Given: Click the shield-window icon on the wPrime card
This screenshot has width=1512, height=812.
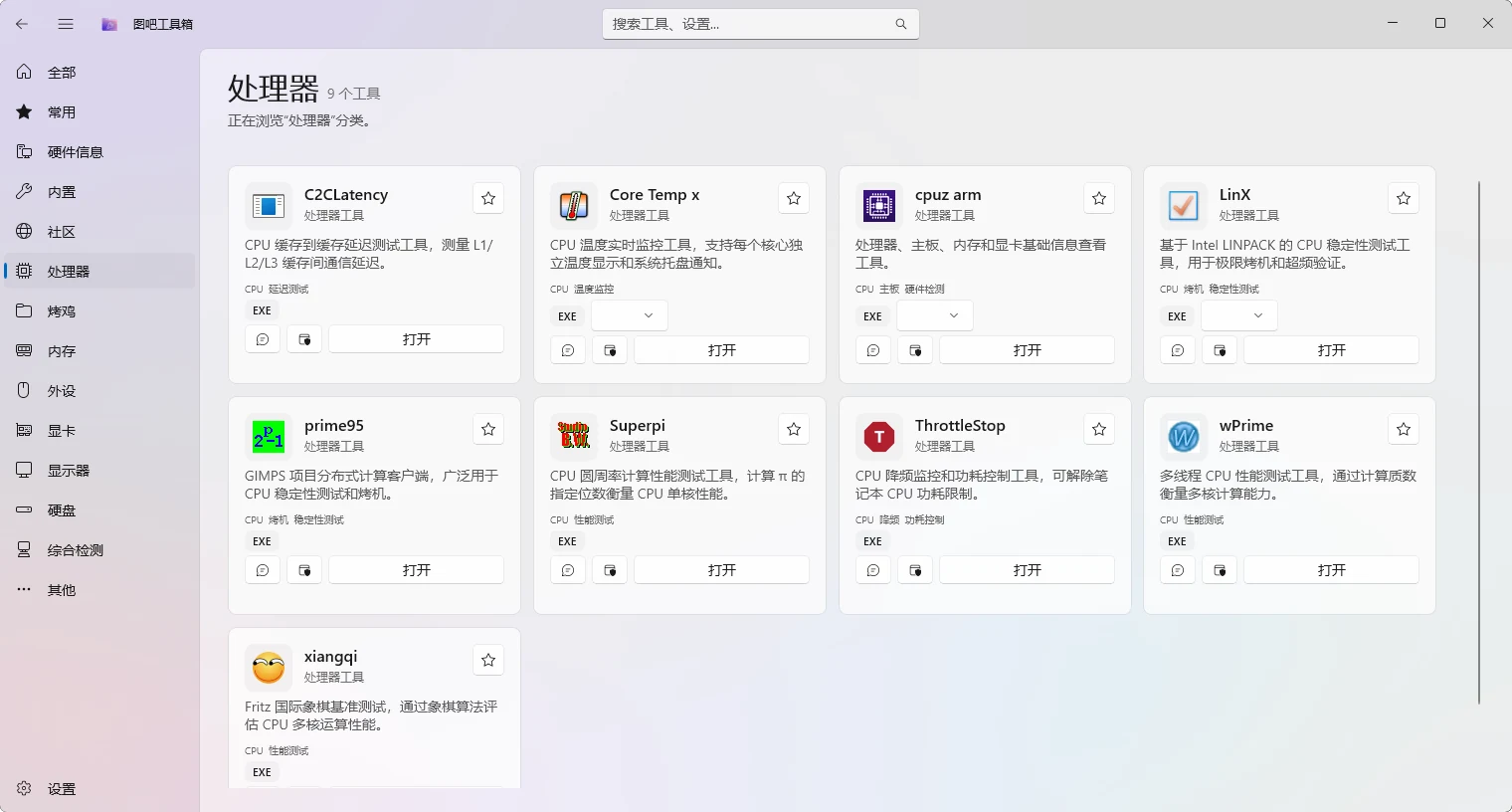Looking at the screenshot, I should (1220, 570).
